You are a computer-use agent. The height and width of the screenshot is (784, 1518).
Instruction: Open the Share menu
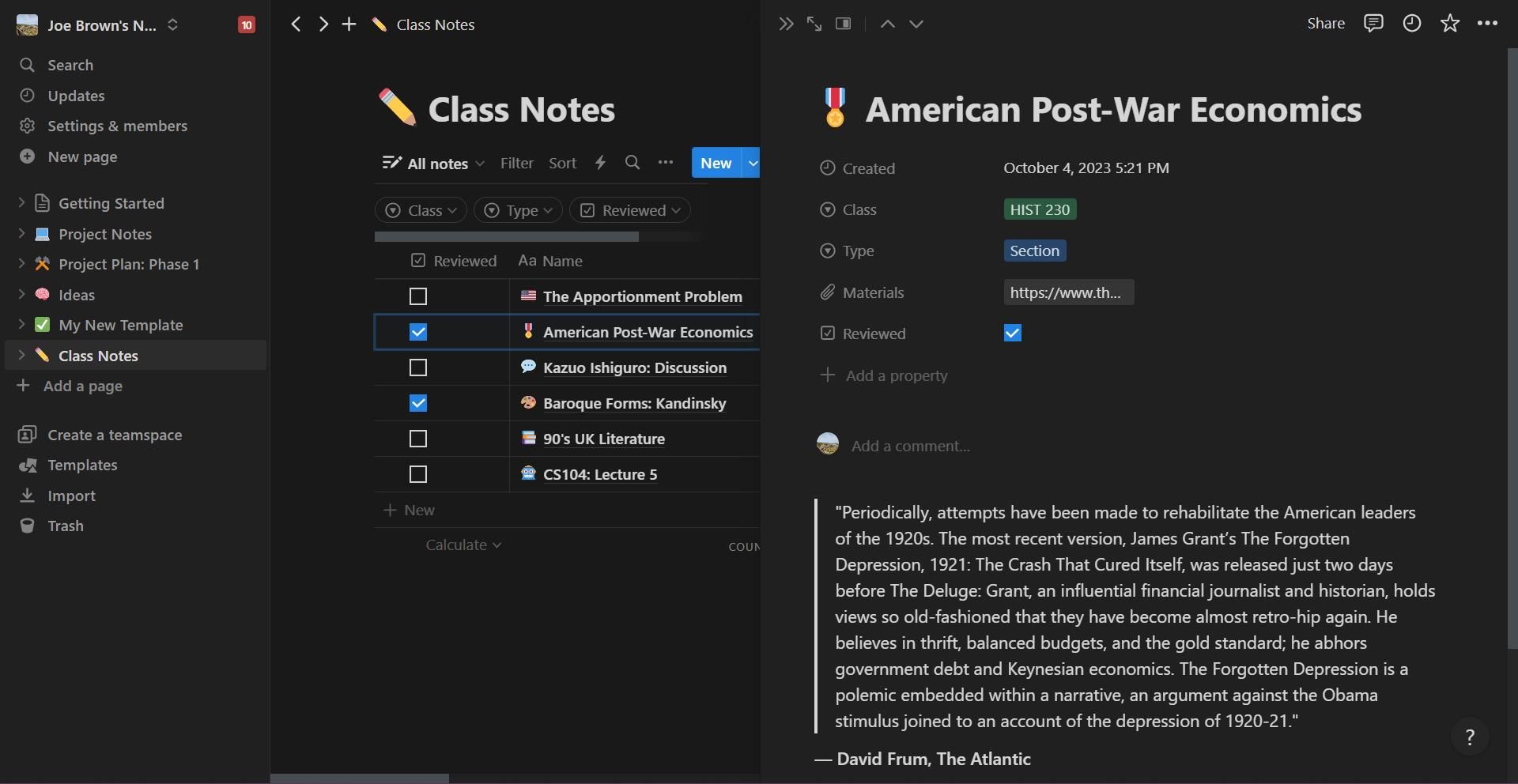(x=1326, y=23)
